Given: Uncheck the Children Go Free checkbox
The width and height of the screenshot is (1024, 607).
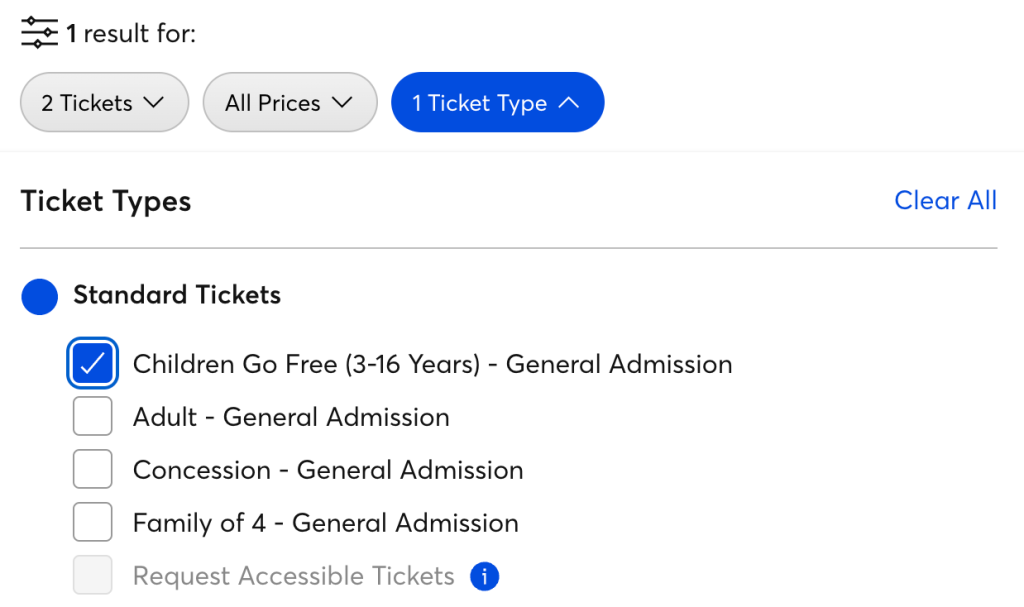Looking at the screenshot, I should (x=93, y=364).
